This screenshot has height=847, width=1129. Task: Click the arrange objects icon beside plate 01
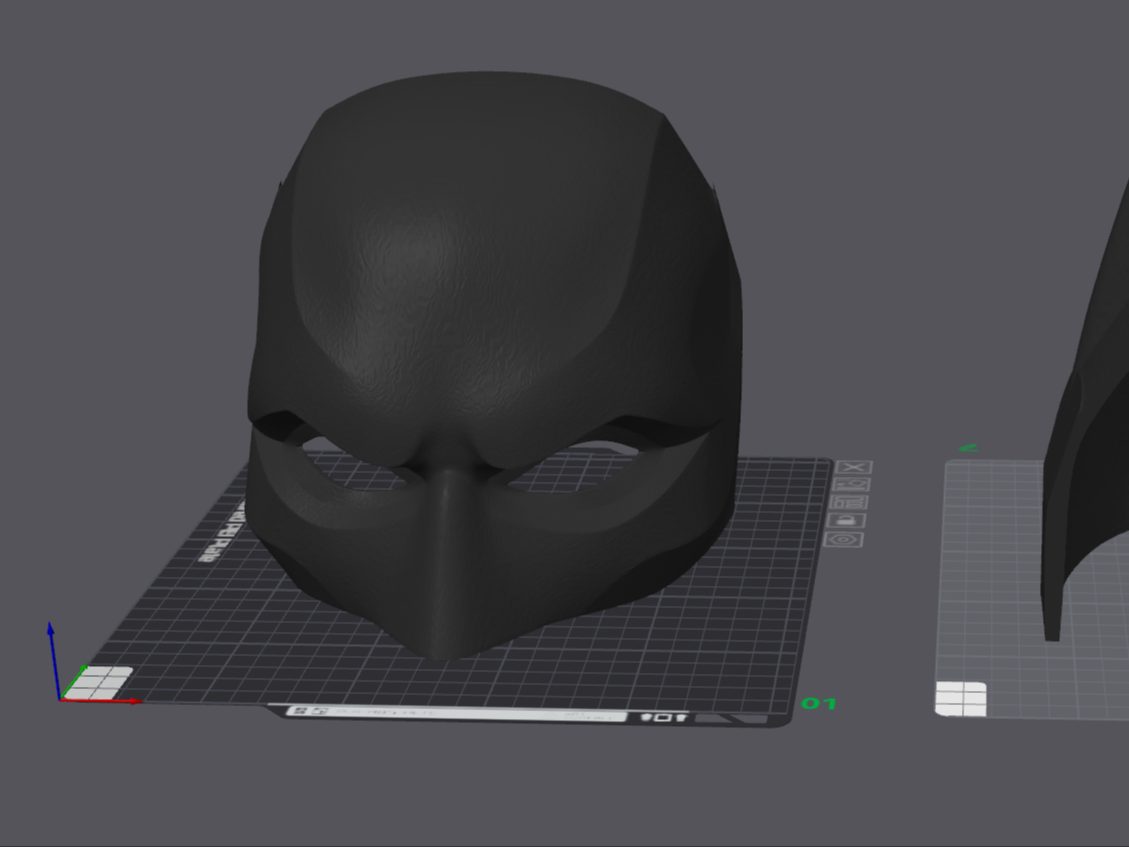coord(849,502)
